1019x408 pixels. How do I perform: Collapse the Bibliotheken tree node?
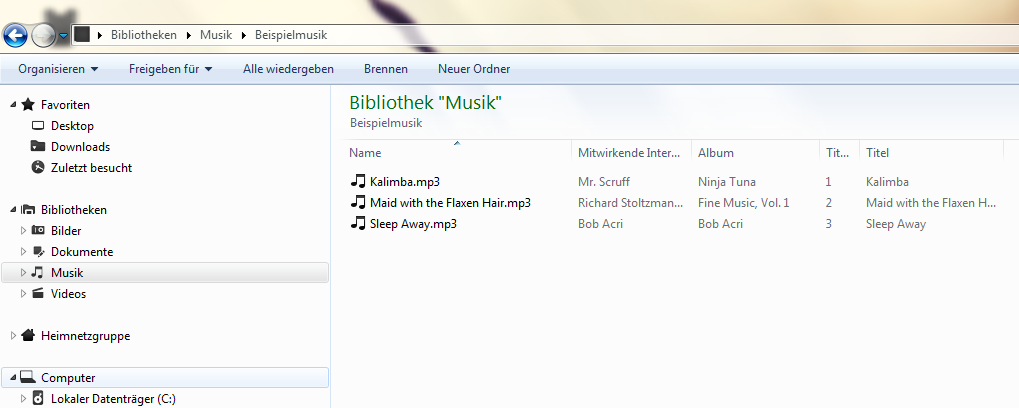pos(14,210)
